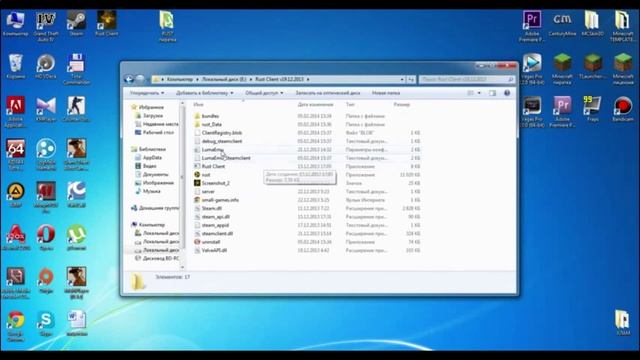The image size is (640, 360).
Task: Open the Word document desktop icon
Action: 76,323
